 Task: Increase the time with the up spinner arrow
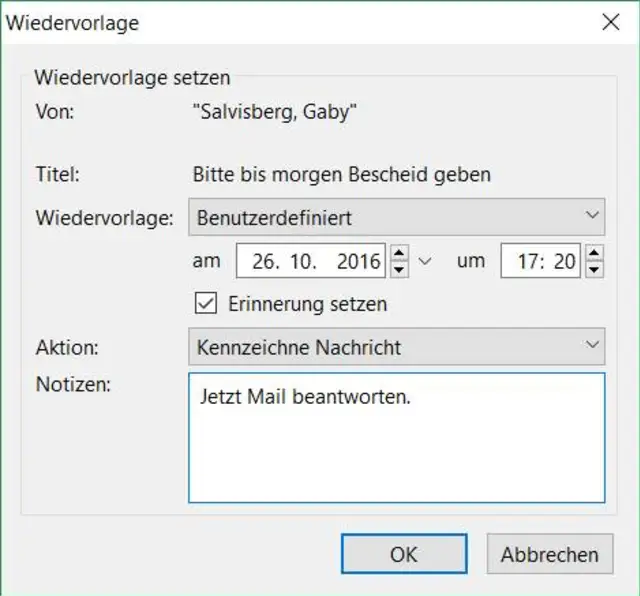point(594,253)
